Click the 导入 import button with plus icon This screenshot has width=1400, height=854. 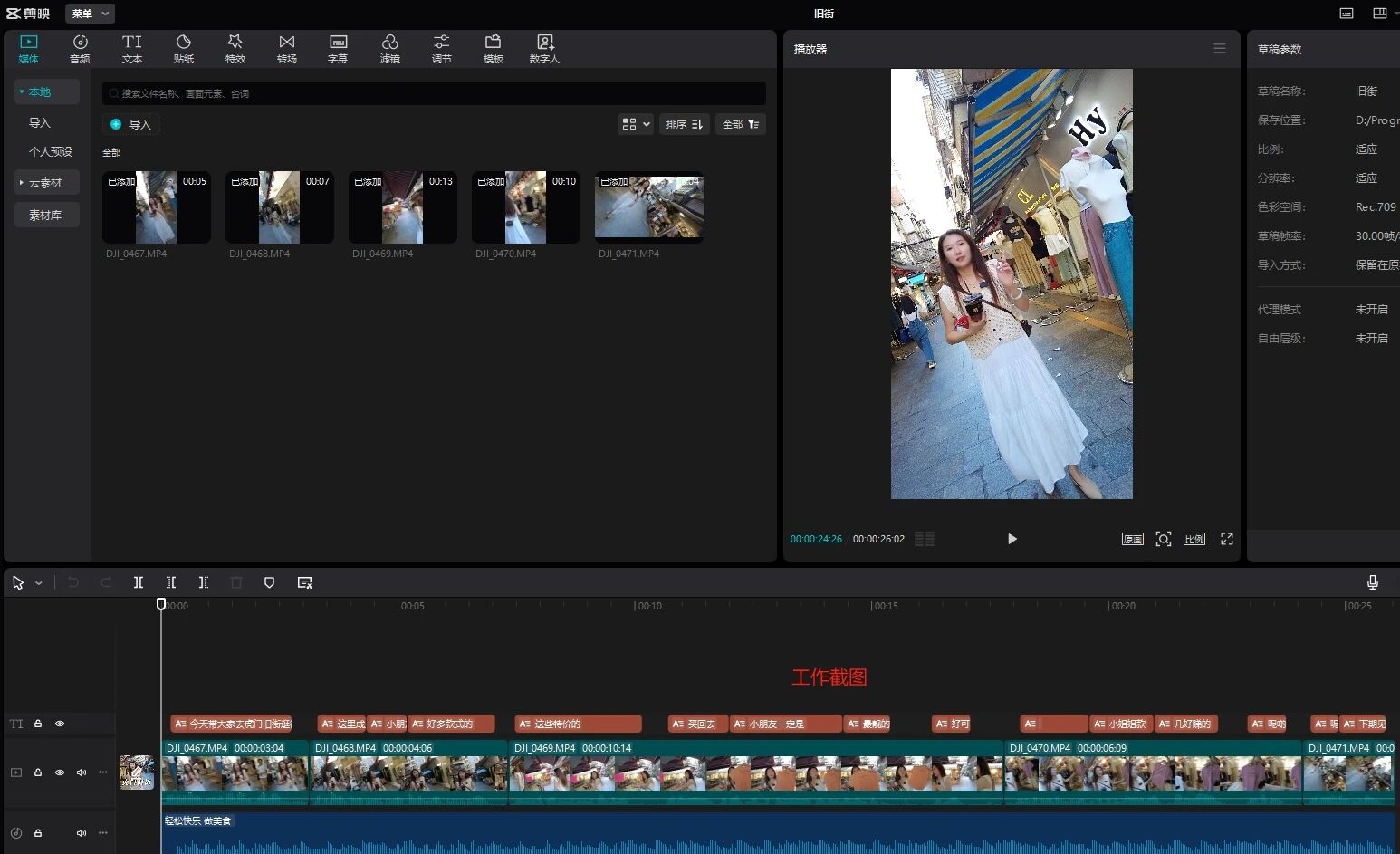131,124
